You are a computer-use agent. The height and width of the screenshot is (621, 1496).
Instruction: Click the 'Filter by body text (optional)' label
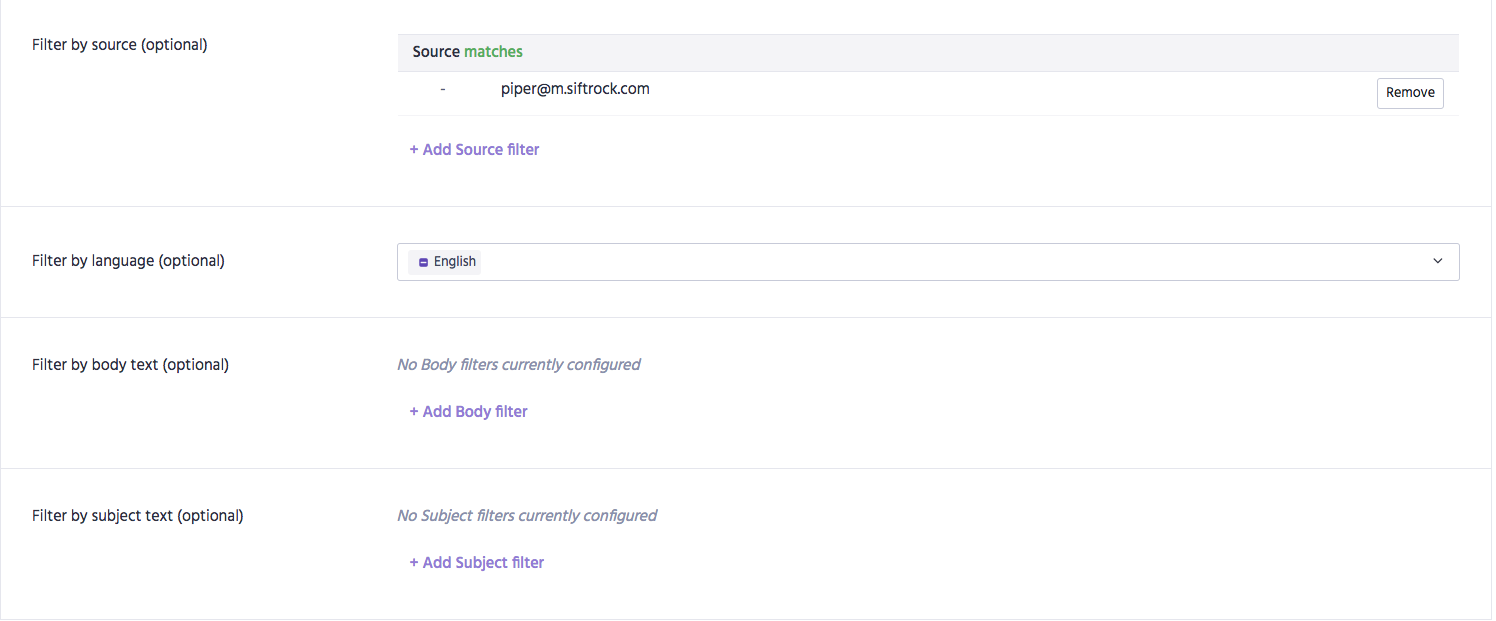(x=130, y=364)
